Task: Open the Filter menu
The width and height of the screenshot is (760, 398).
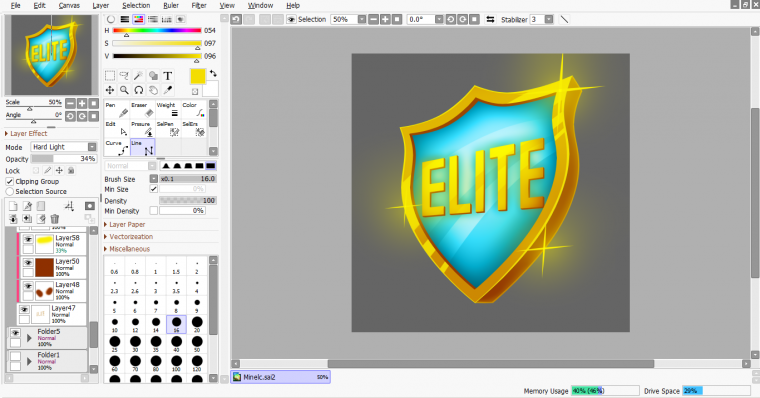Action: (x=199, y=5)
